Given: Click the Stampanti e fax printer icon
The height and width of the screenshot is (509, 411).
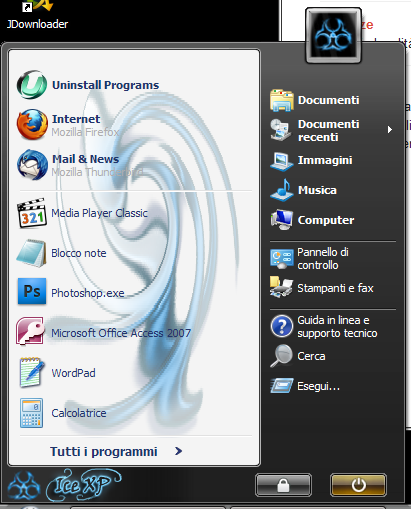Looking at the screenshot, I should 281,287.
